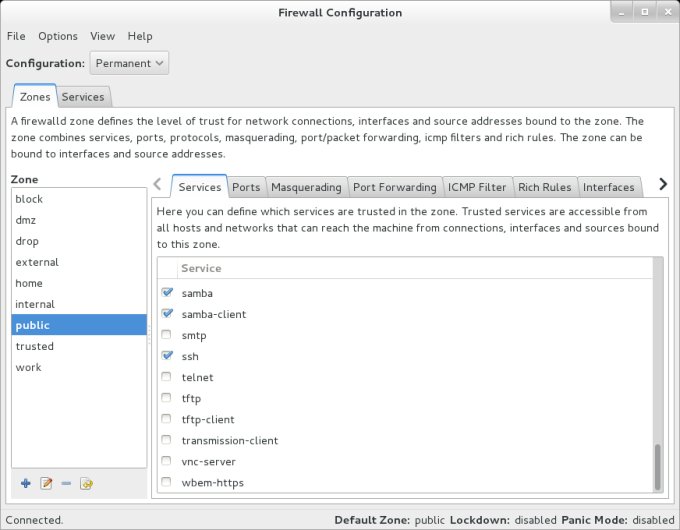This screenshot has height=530, width=680.
Task: Enable the telnet service checkbox
Action: pos(167,377)
